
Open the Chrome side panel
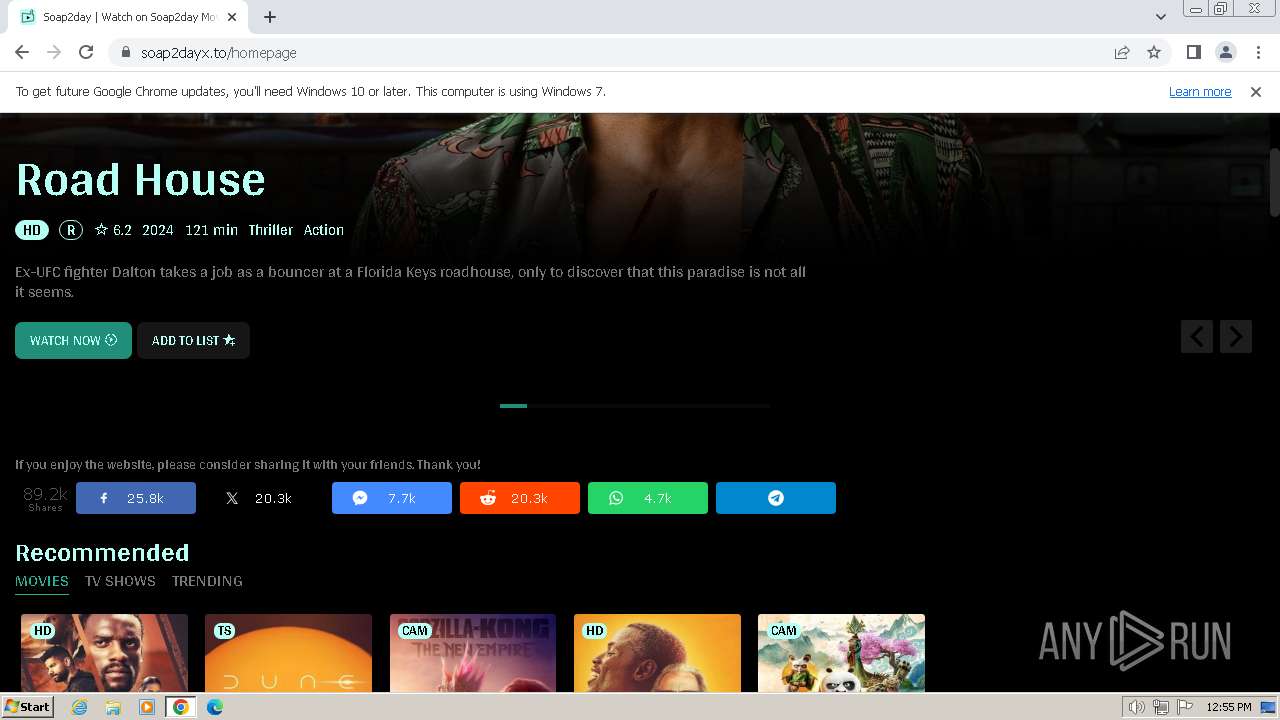click(x=1193, y=53)
